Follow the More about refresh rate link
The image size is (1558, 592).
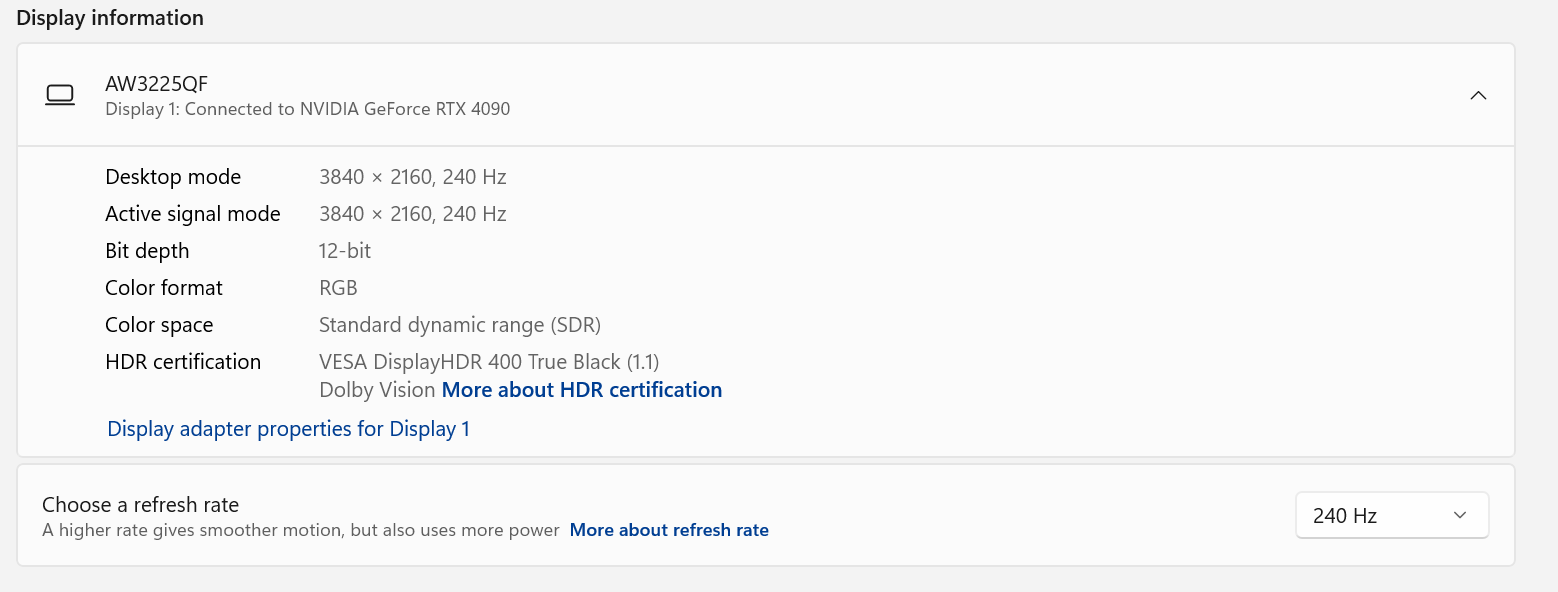click(668, 530)
